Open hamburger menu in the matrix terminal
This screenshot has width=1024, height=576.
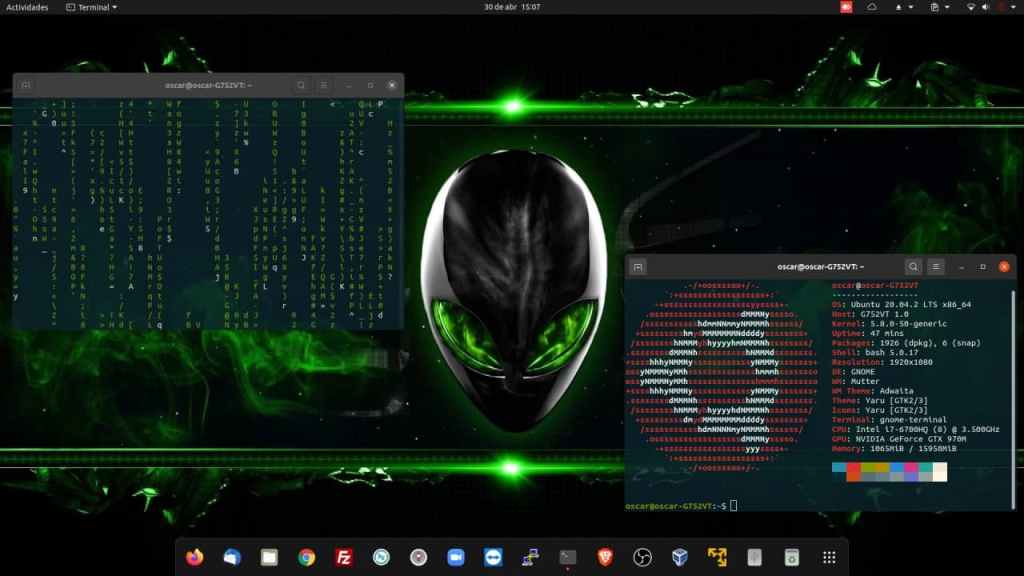click(324, 86)
